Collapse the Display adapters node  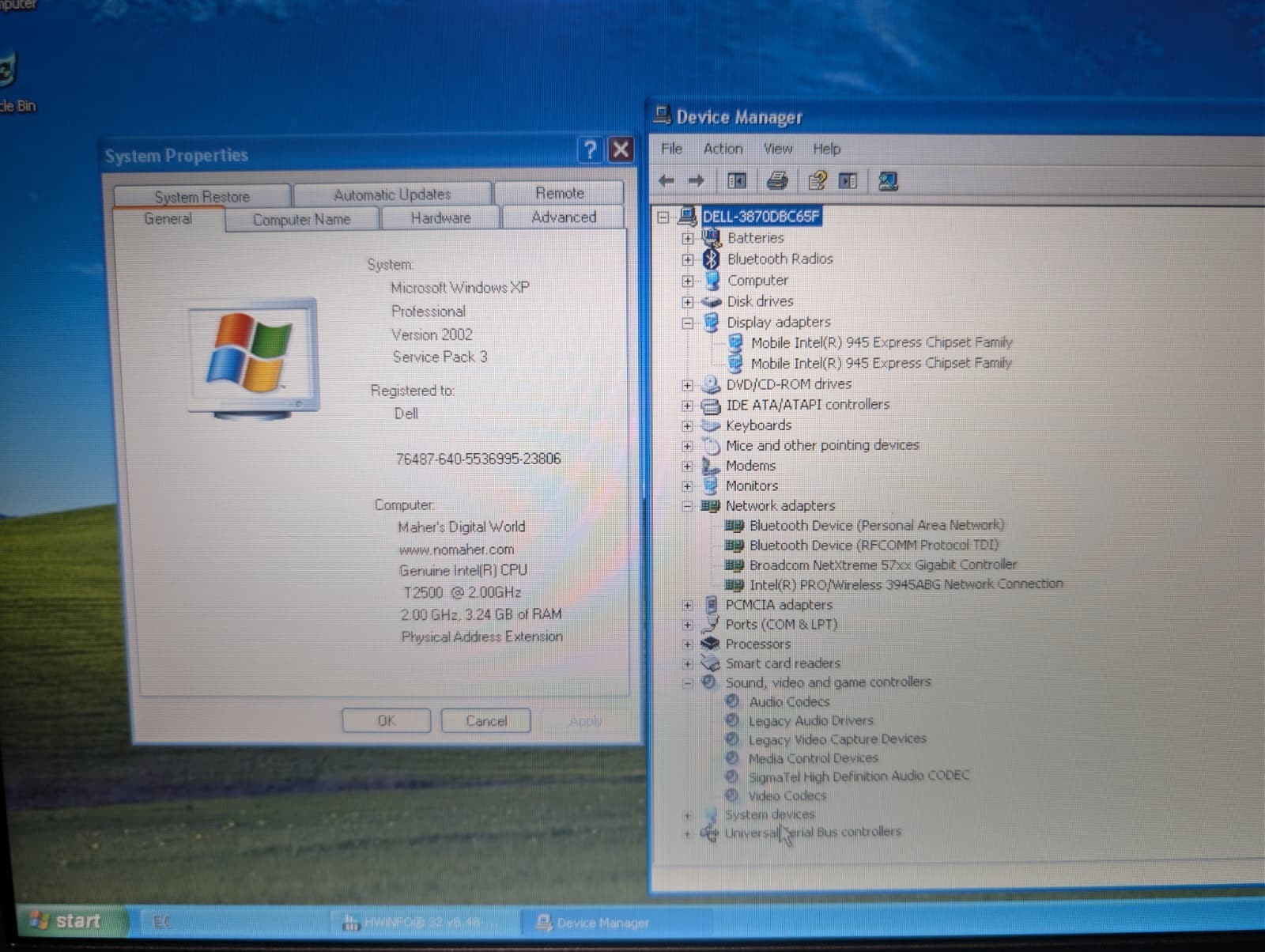688,323
